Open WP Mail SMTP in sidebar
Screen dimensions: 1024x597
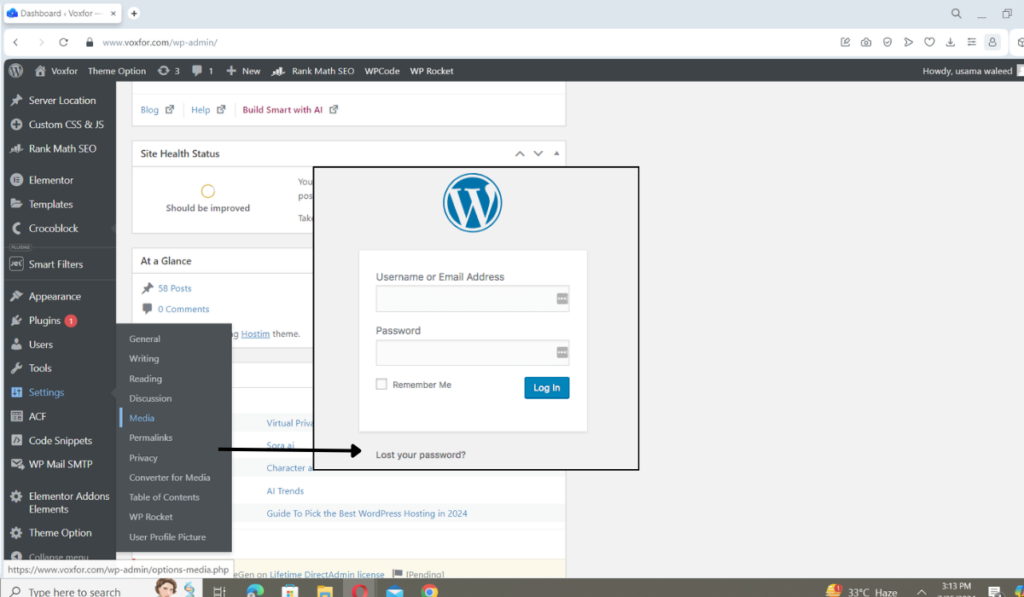(60, 465)
